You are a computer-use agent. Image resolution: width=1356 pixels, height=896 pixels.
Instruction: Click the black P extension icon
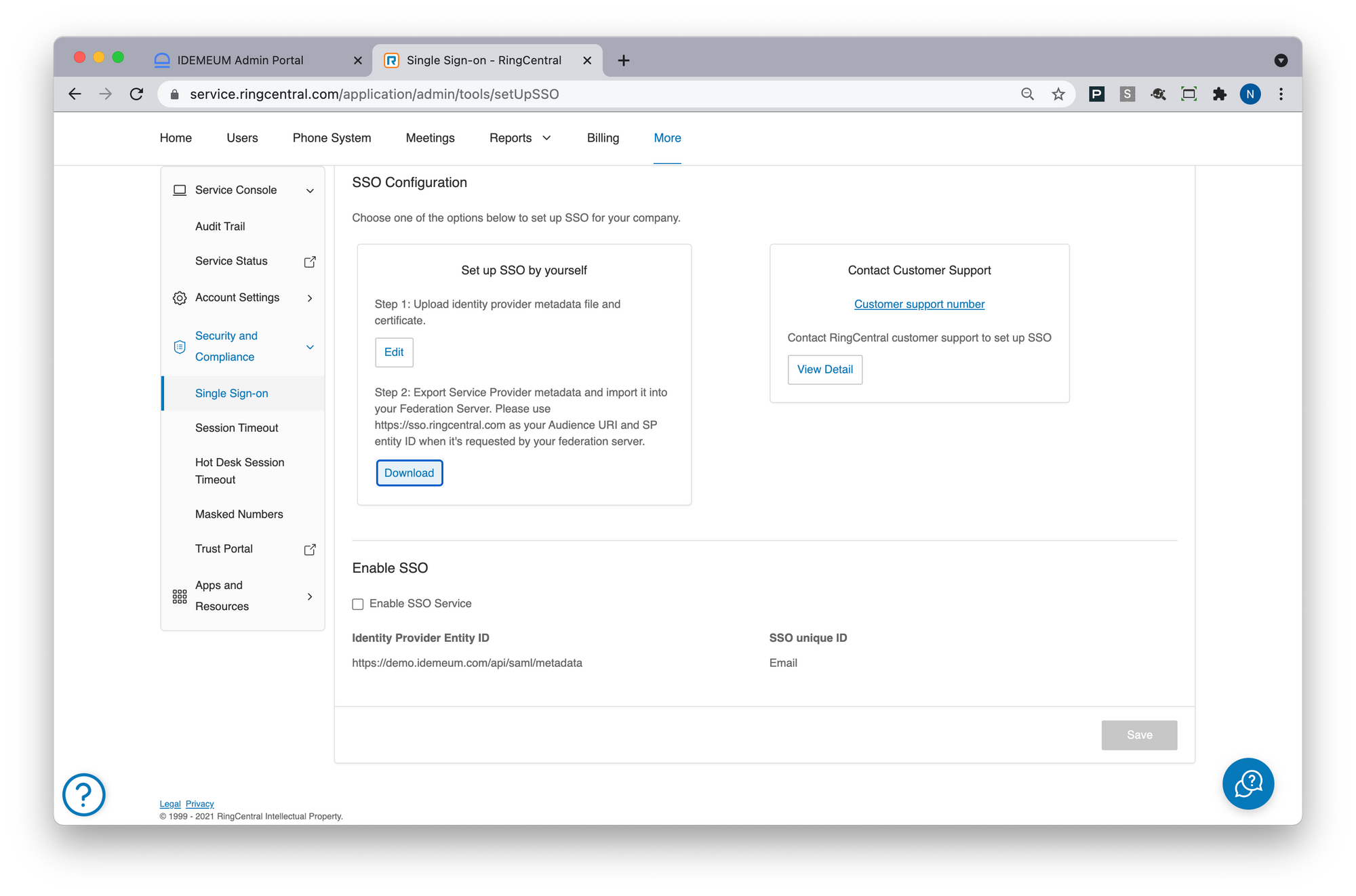[x=1096, y=94]
